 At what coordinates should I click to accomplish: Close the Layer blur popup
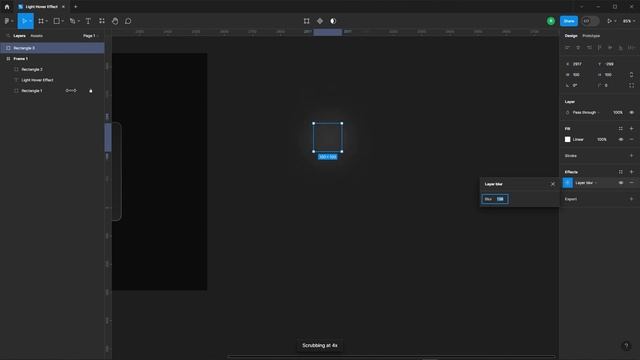pyautogui.click(x=553, y=184)
